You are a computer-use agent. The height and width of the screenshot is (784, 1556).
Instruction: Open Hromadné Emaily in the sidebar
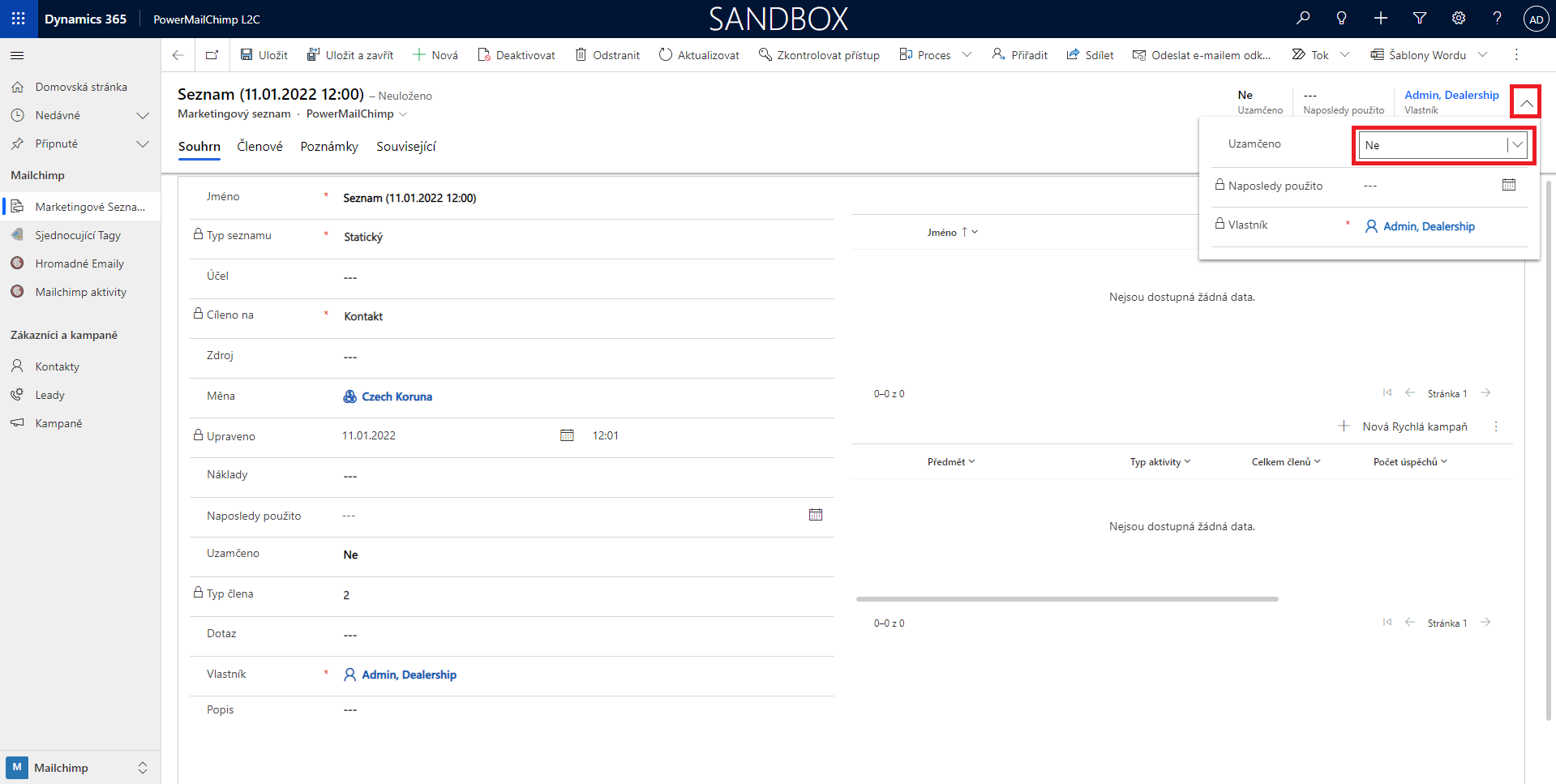[x=79, y=263]
